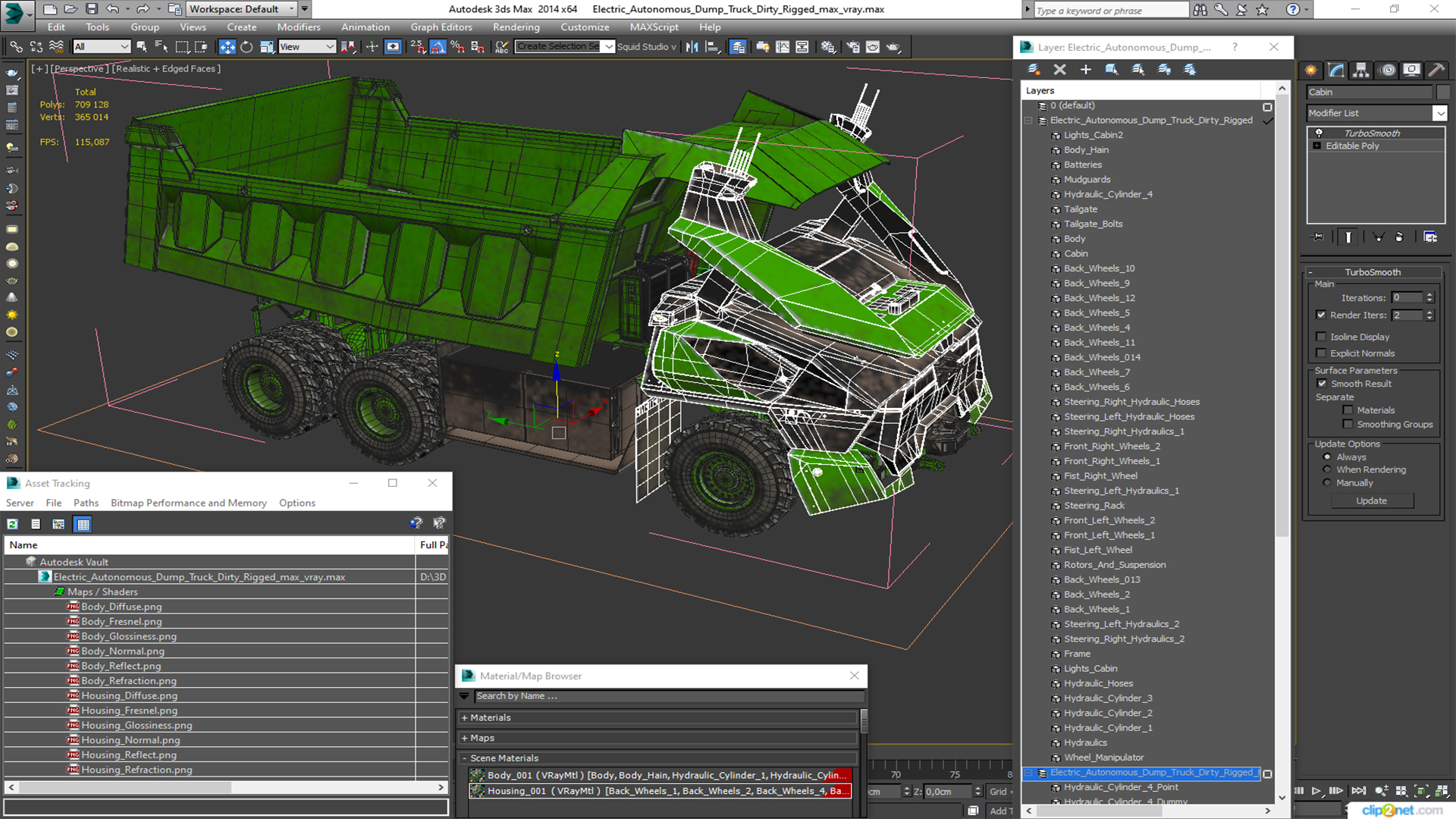Viewport: 1456px width, 819px height.
Task: Activate the Select and Rotate tool
Action: 246,47
